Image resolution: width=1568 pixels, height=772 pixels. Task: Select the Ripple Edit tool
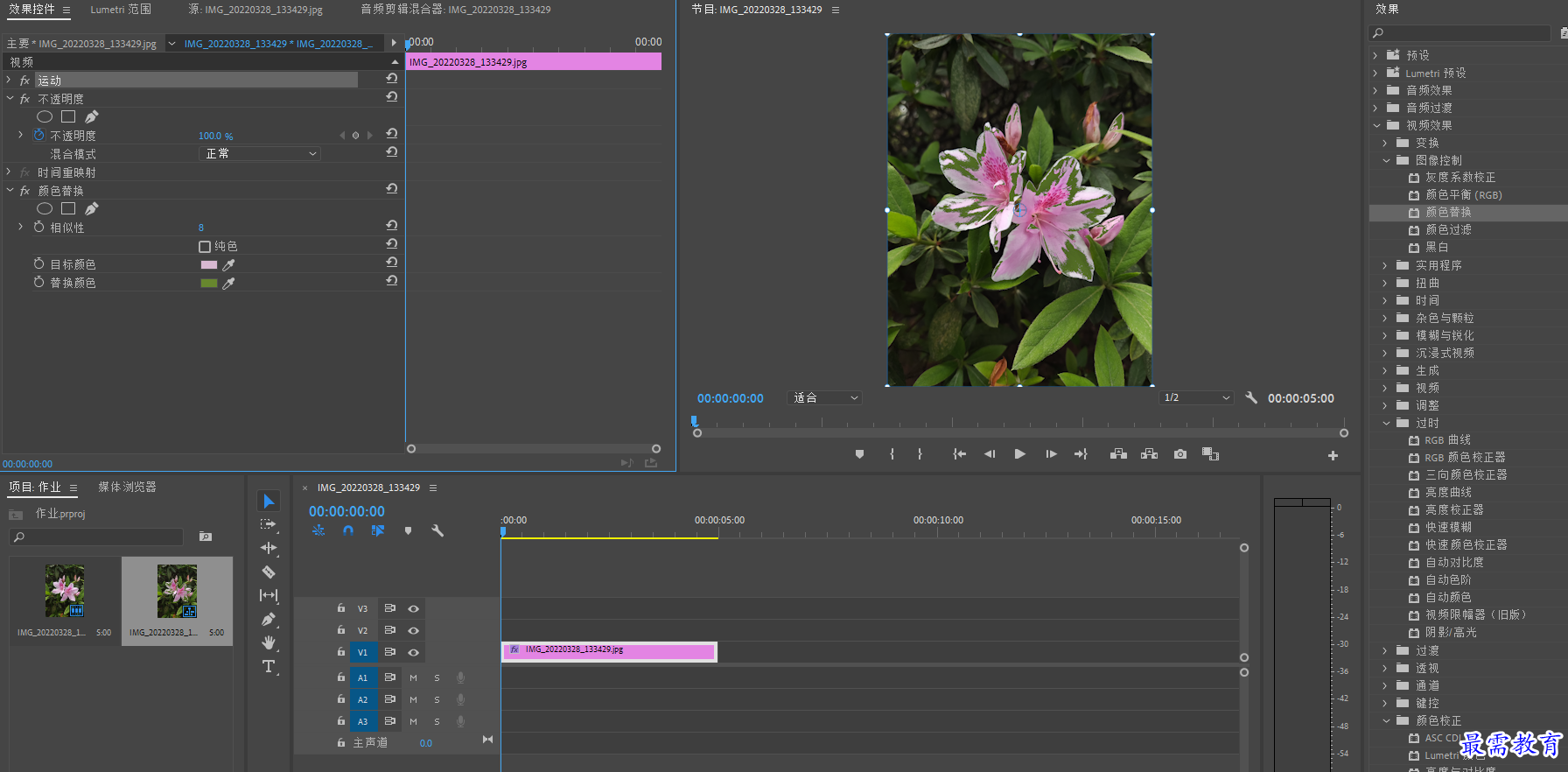click(269, 548)
